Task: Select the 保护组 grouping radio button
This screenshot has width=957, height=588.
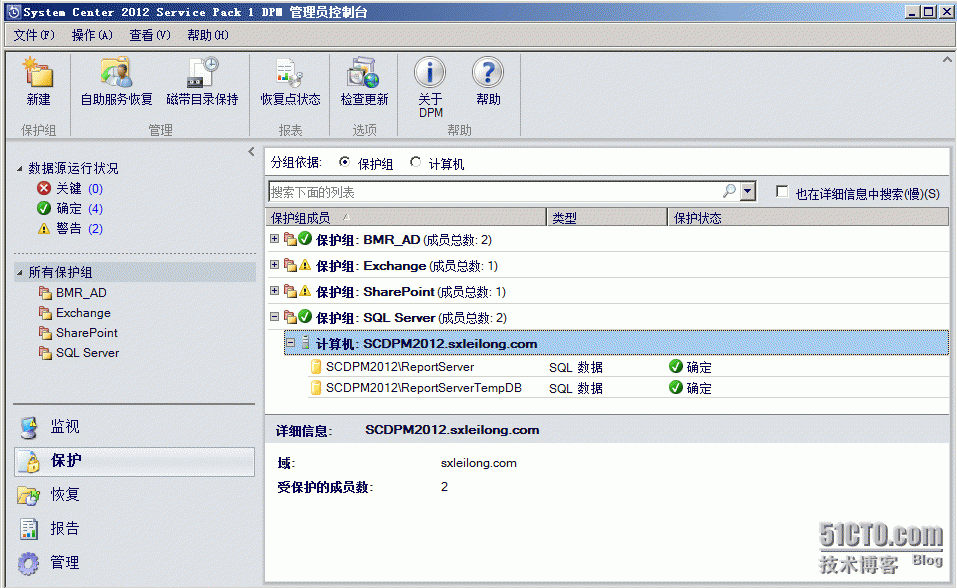Action: click(345, 162)
